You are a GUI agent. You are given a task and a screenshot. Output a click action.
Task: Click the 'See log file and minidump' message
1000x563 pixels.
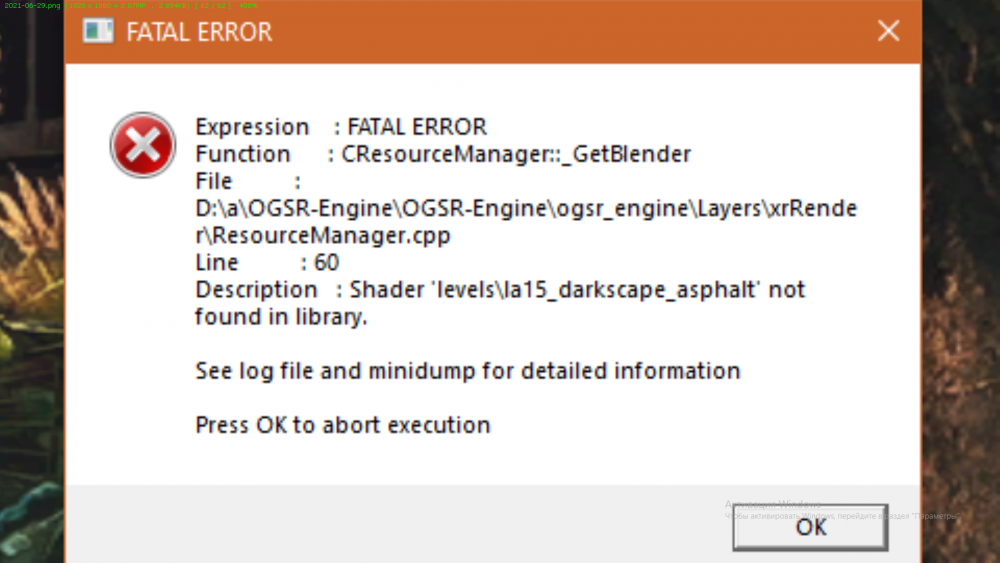(467, 371)
